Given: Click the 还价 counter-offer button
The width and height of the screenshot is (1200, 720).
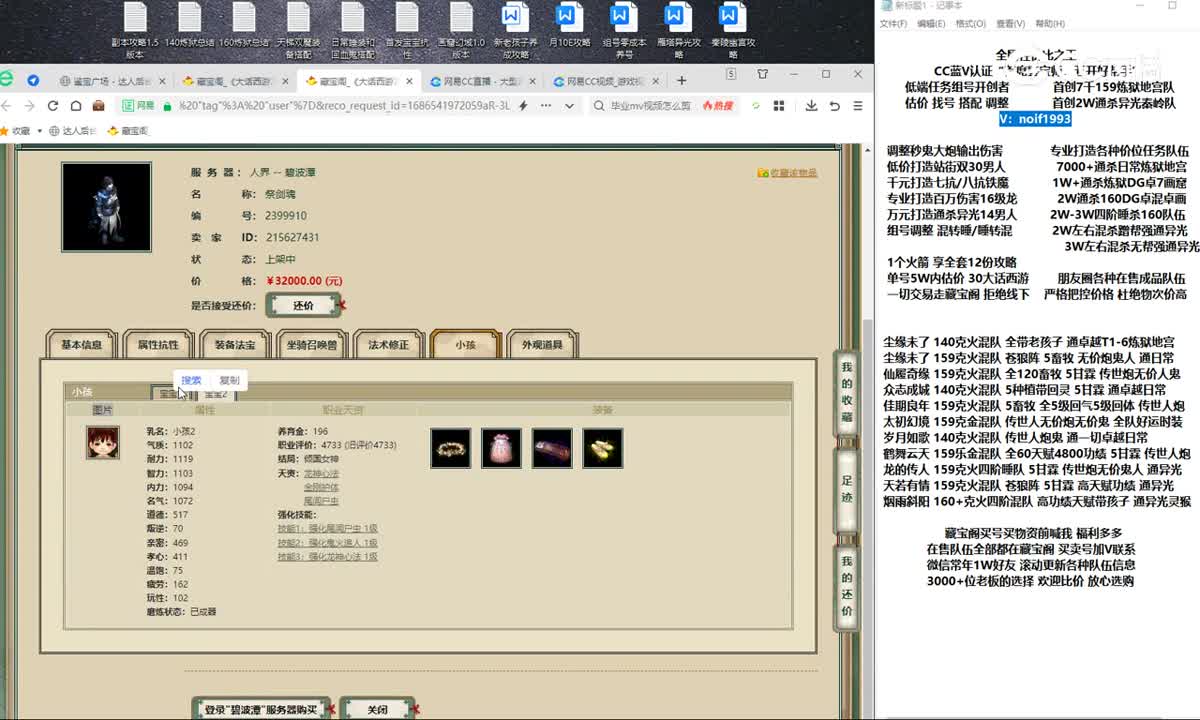Looking at the screenshot, I should point(303,306).
